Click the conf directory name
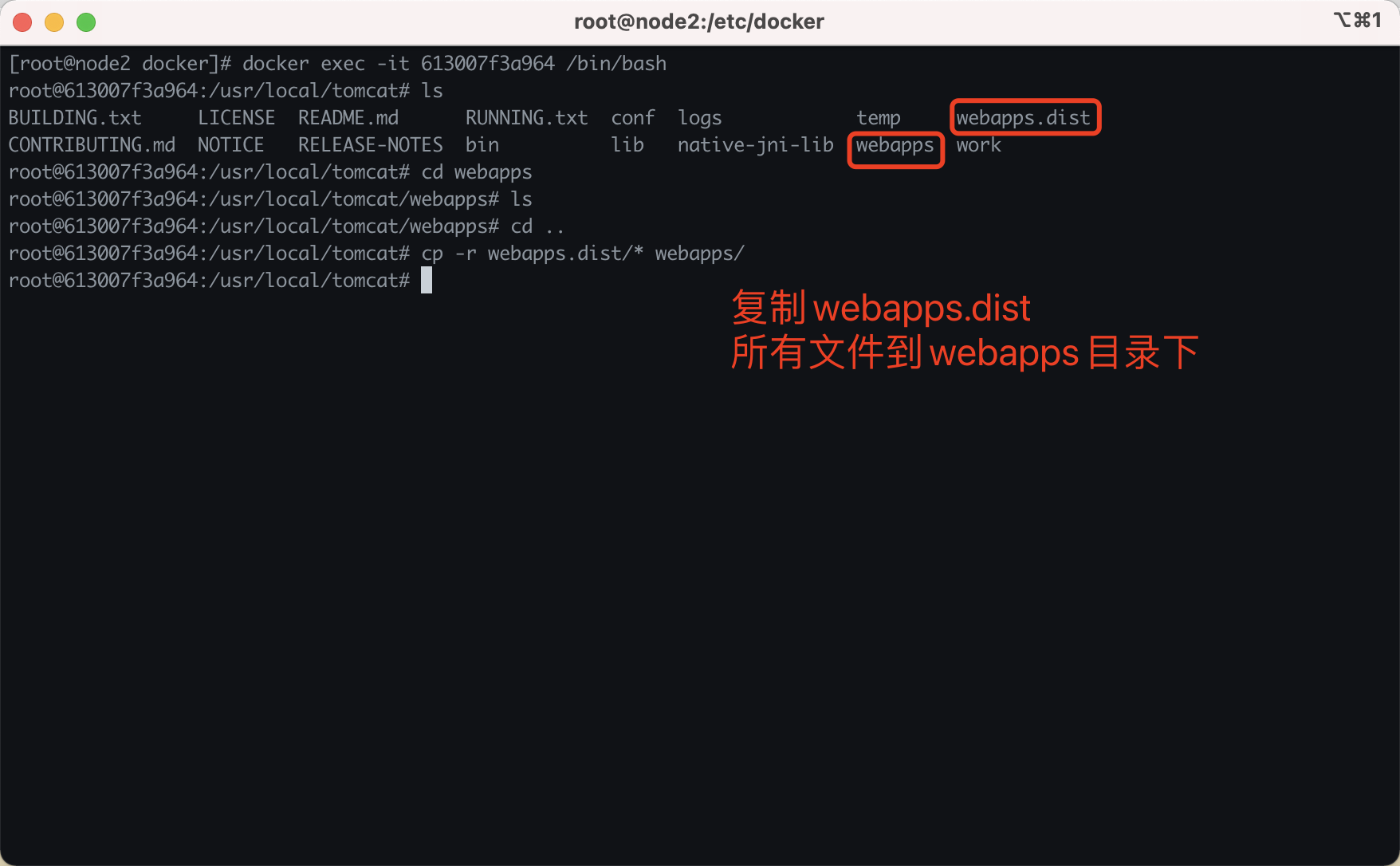 (633, 118)
